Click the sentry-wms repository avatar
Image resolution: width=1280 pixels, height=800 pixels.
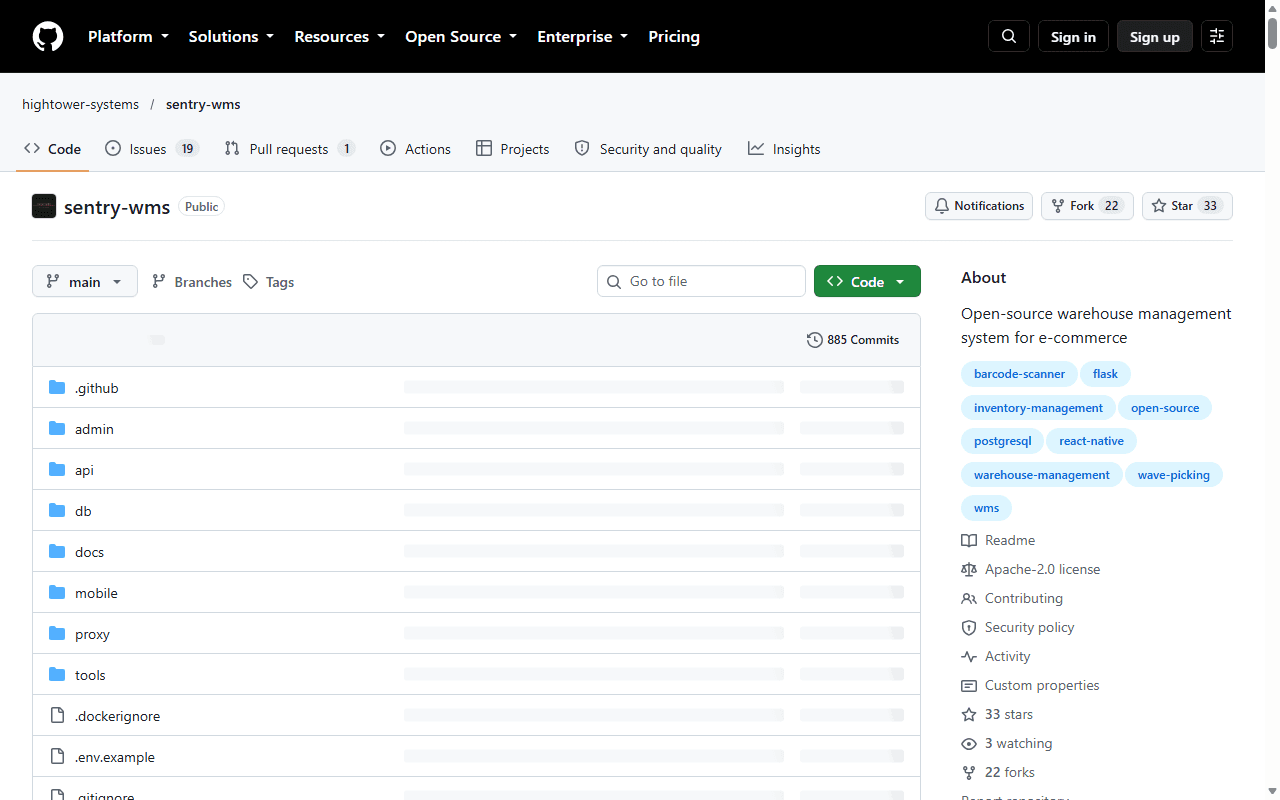(44, 206)
